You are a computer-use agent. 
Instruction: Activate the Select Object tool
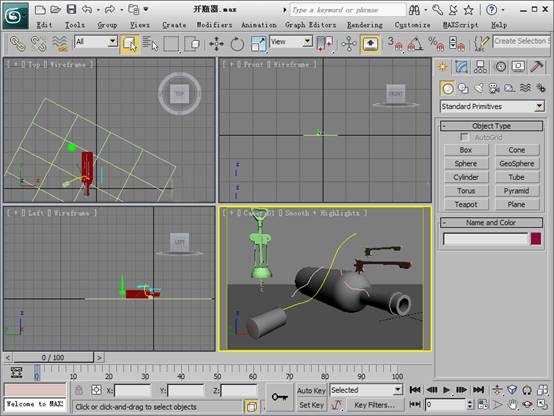pos(130,44)
